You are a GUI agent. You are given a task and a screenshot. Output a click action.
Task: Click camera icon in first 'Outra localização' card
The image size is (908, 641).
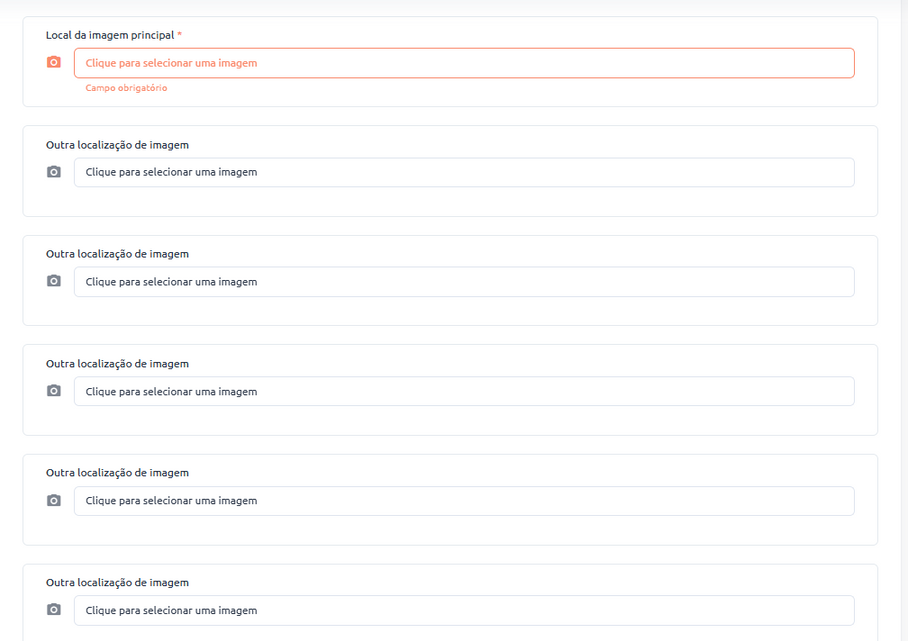(54, 172)
